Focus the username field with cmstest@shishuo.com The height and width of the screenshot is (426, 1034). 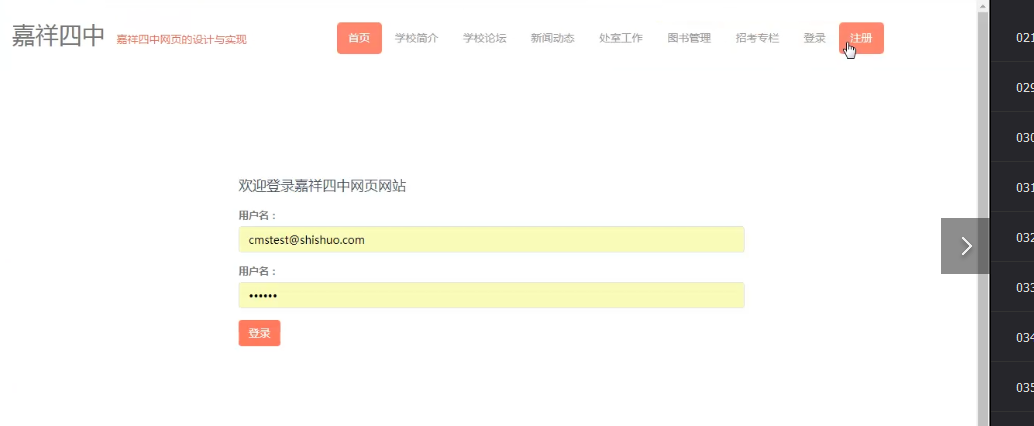click(491, 240)
